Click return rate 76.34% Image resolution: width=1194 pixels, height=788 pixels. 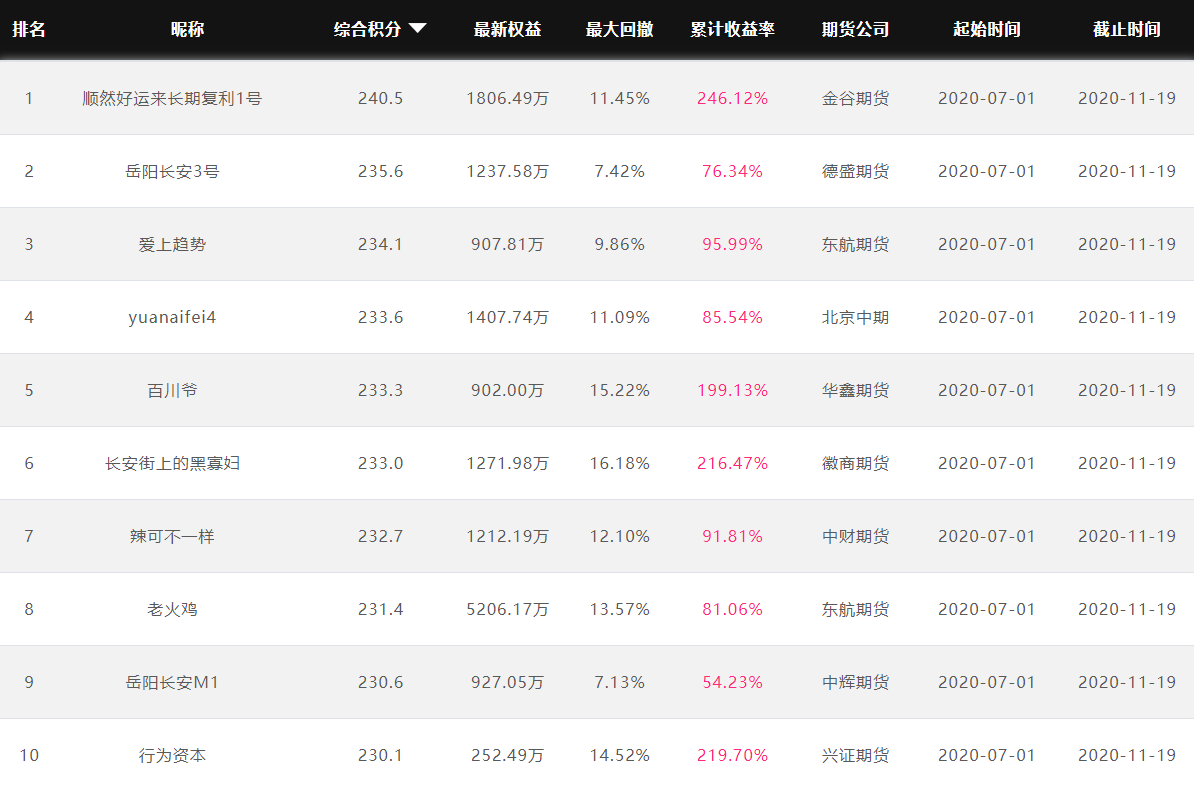tap(733, 171)
